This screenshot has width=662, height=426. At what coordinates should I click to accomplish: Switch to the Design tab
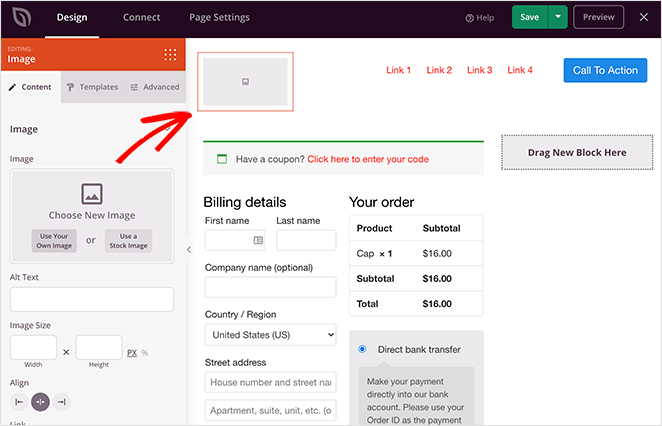(x=72, y=17)
